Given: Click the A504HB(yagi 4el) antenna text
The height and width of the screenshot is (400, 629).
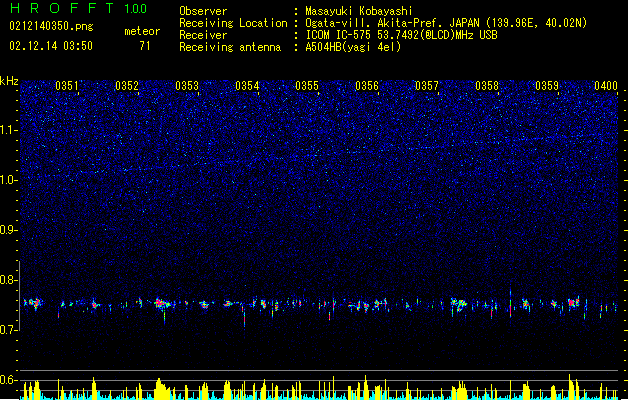Looking at the screenshot, I should pyautogui.click(x=353, y=47).
